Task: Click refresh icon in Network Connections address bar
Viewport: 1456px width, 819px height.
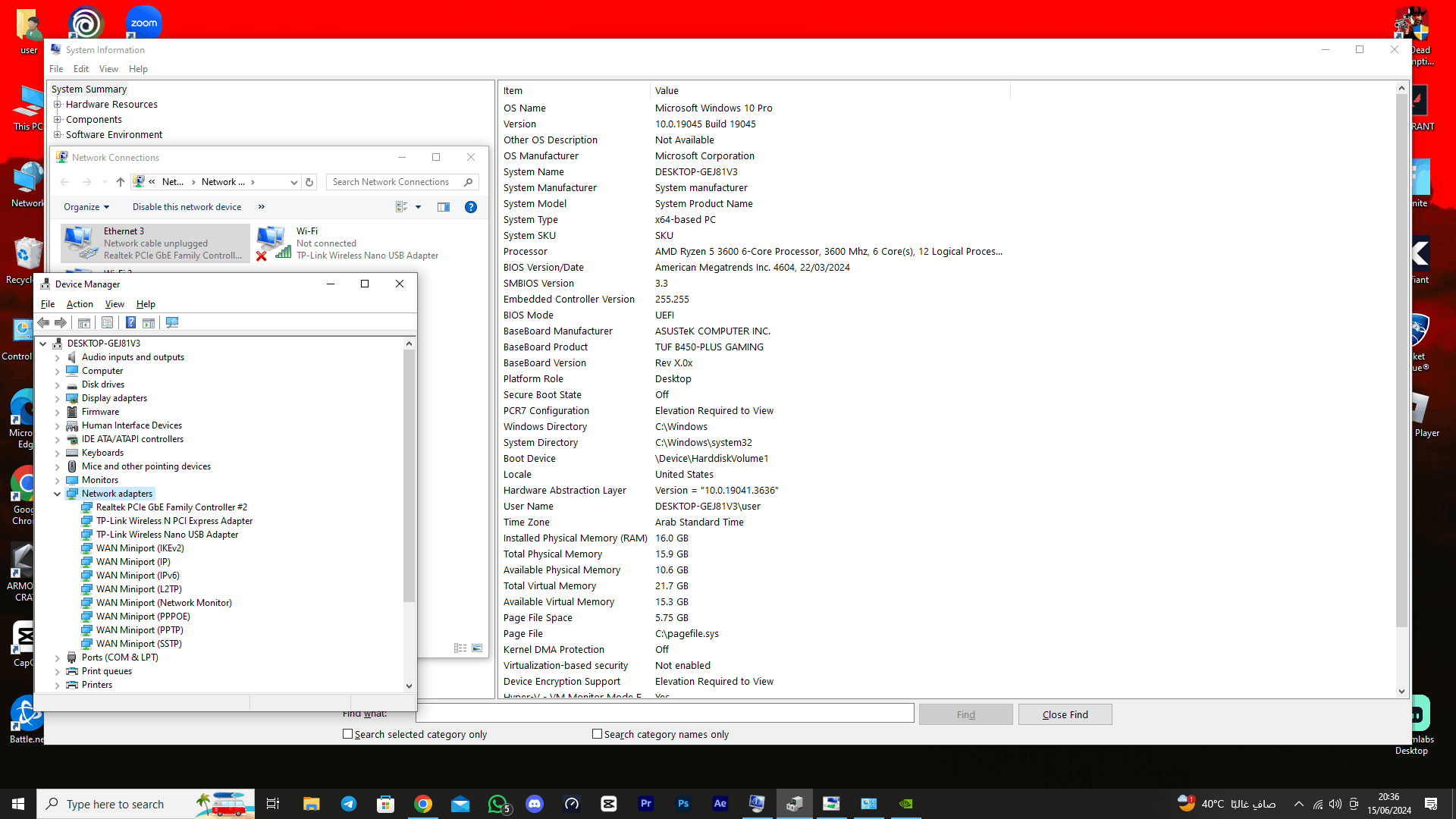Action: pos(309,182)
